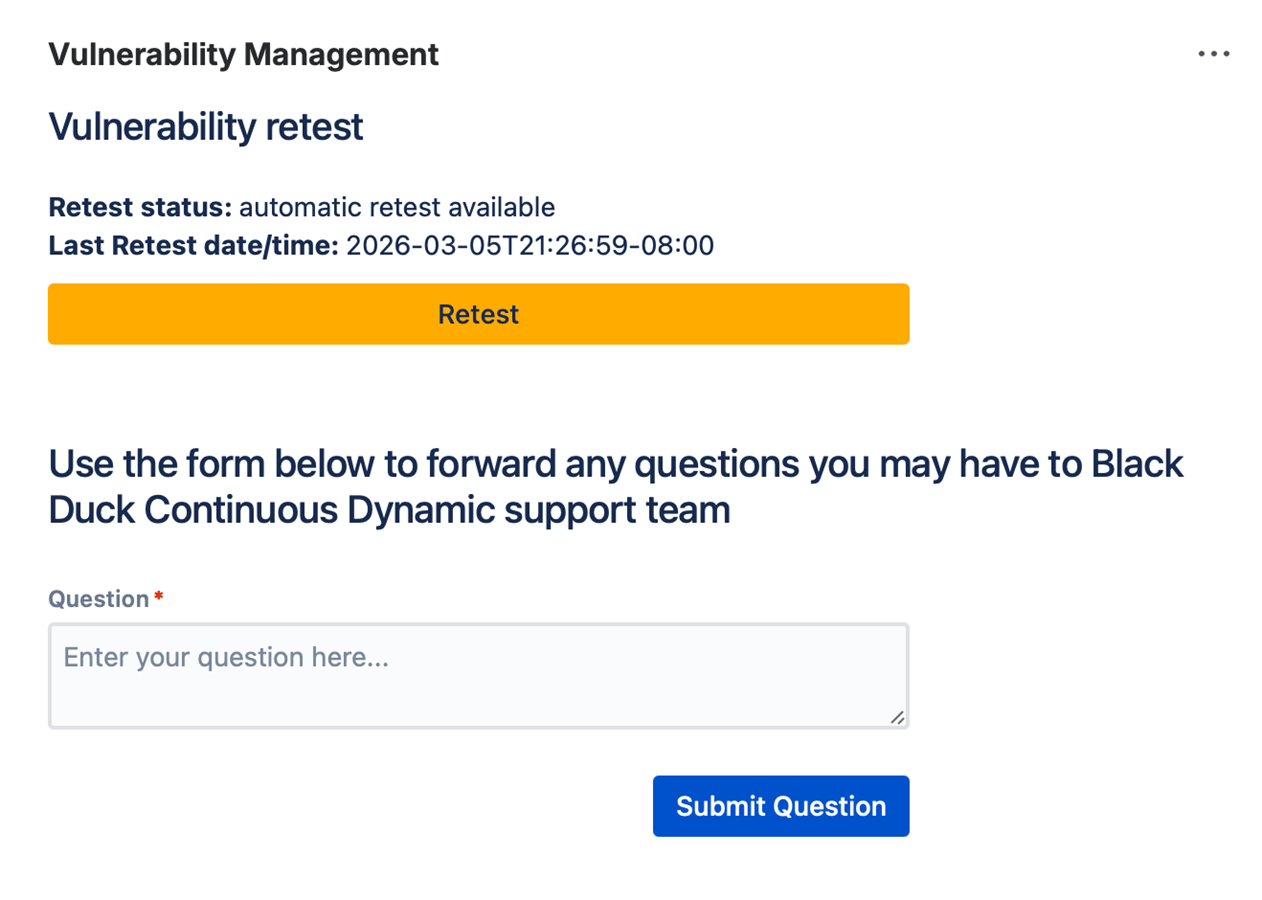Click the Vulnerability retest heading
This screenshot has height=900, width=1262.
pyautogui.click(x=205, y=126)
